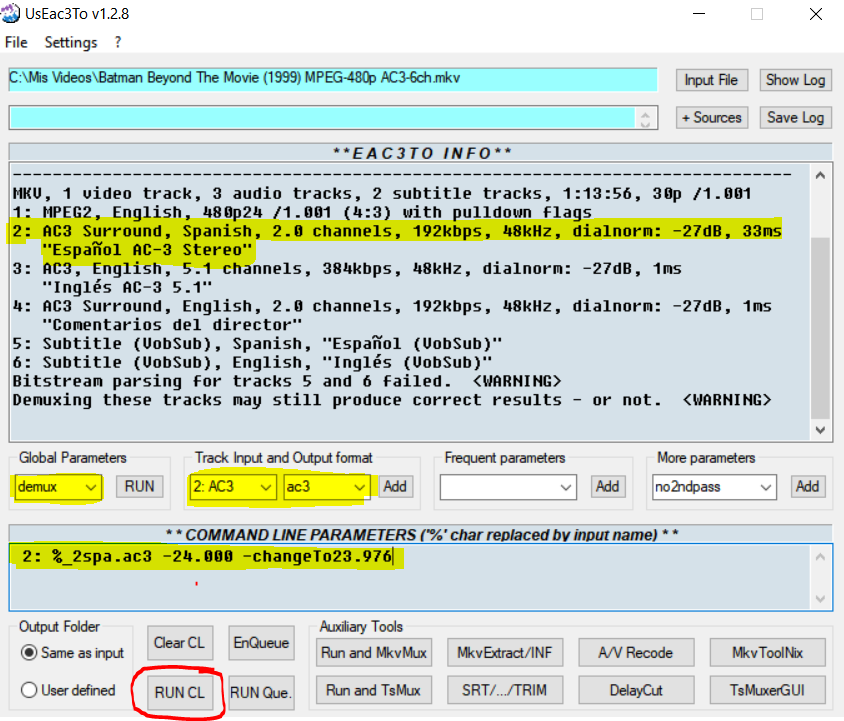Click track line '1: MPEG2, English, 480p24'

302,212
